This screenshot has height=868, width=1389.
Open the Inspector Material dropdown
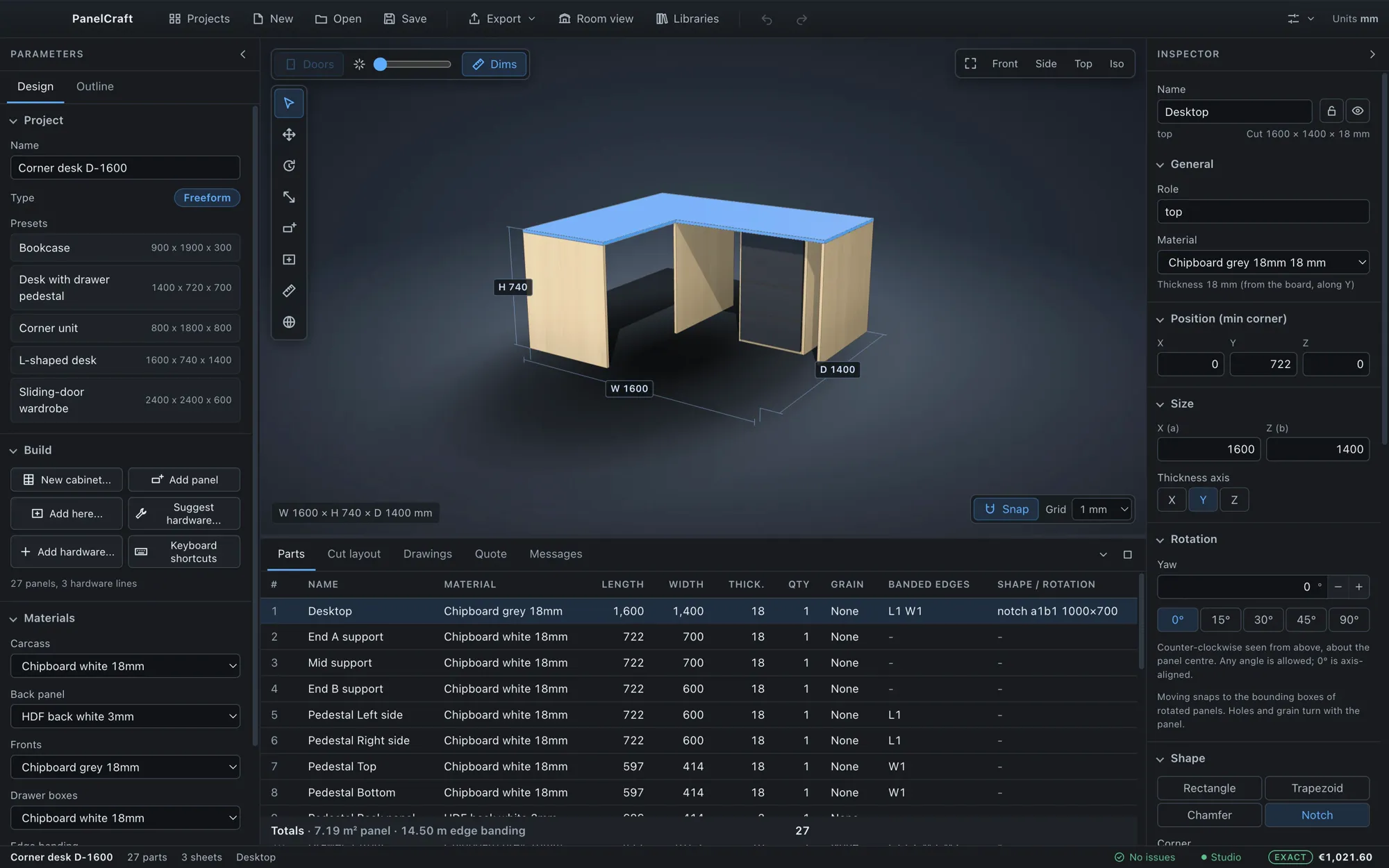click(x=1263, y=262)
